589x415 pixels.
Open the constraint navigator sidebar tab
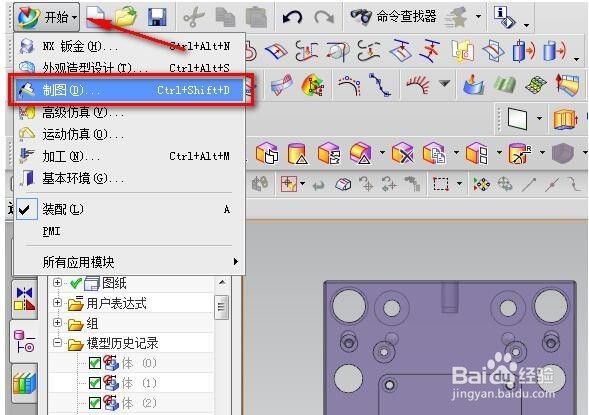tap(25, 299)
